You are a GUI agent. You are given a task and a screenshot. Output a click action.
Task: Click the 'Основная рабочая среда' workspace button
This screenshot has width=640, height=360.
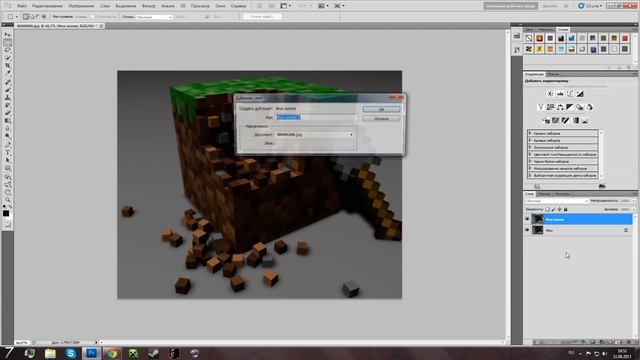pyautogui.click(x=510, y=6)
